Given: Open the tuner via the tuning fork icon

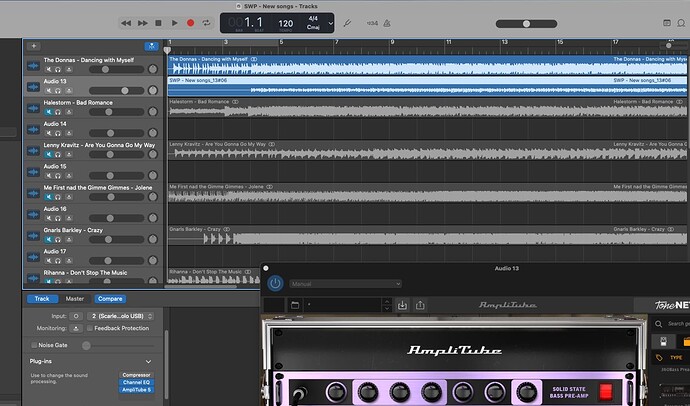Looking at the screenshot, I should [347, 23].
